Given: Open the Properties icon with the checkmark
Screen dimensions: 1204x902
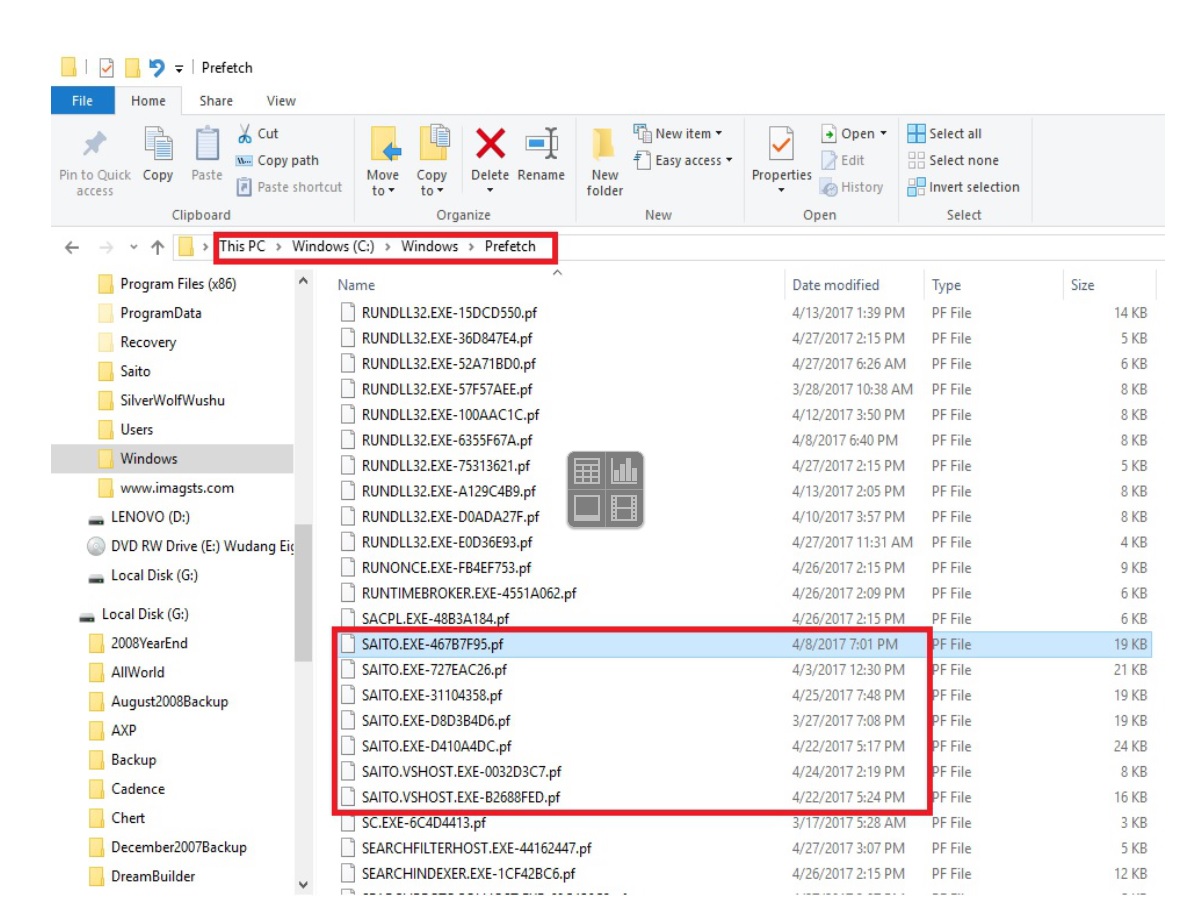Looking at the screenshot, I should pos(781,146).
